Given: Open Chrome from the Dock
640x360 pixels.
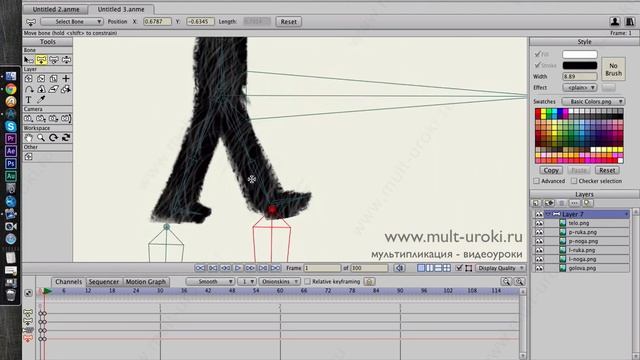Looking at the screenshot, I should (11, 89).
